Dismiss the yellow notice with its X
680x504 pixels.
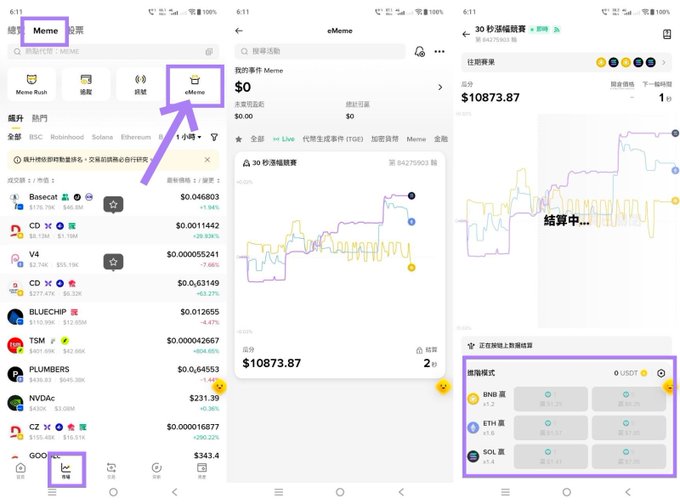pos(207,160)
